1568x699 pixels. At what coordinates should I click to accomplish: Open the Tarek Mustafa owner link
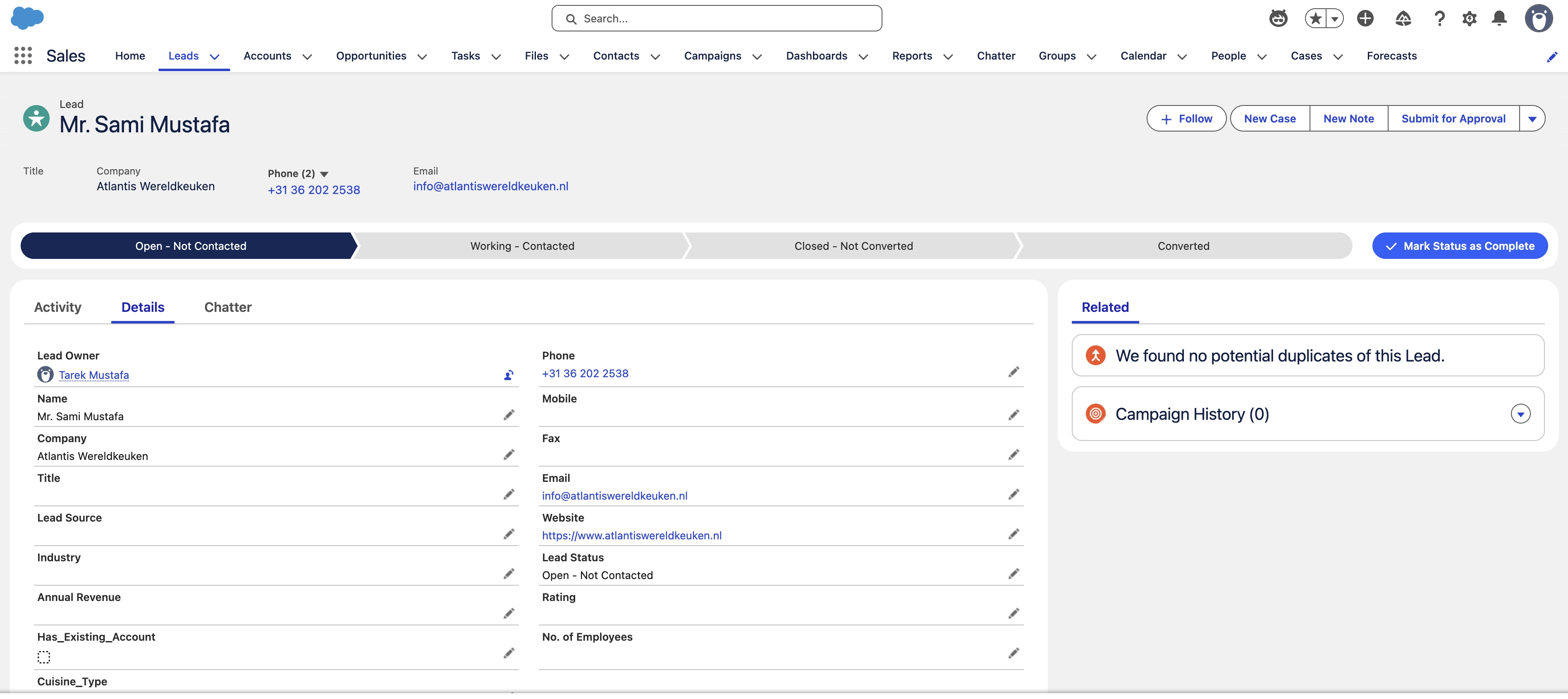click(x=94, y=375)
